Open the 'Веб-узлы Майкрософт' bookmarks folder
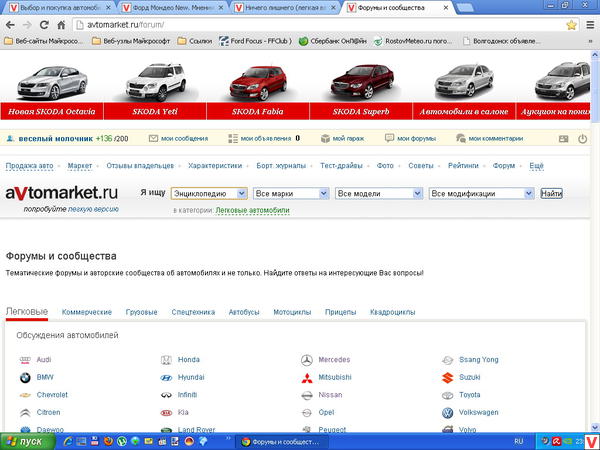Viewport: 600px width, 450px height. [x=131, y=41]
